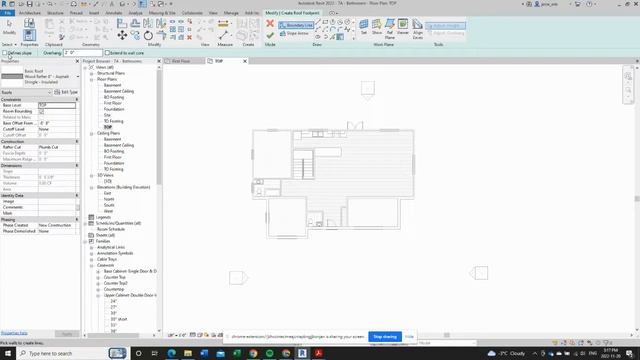Collapse Ceiling Plans in Project Browser
The height and width of the screenshot is (360, 640).
[91, 133]
